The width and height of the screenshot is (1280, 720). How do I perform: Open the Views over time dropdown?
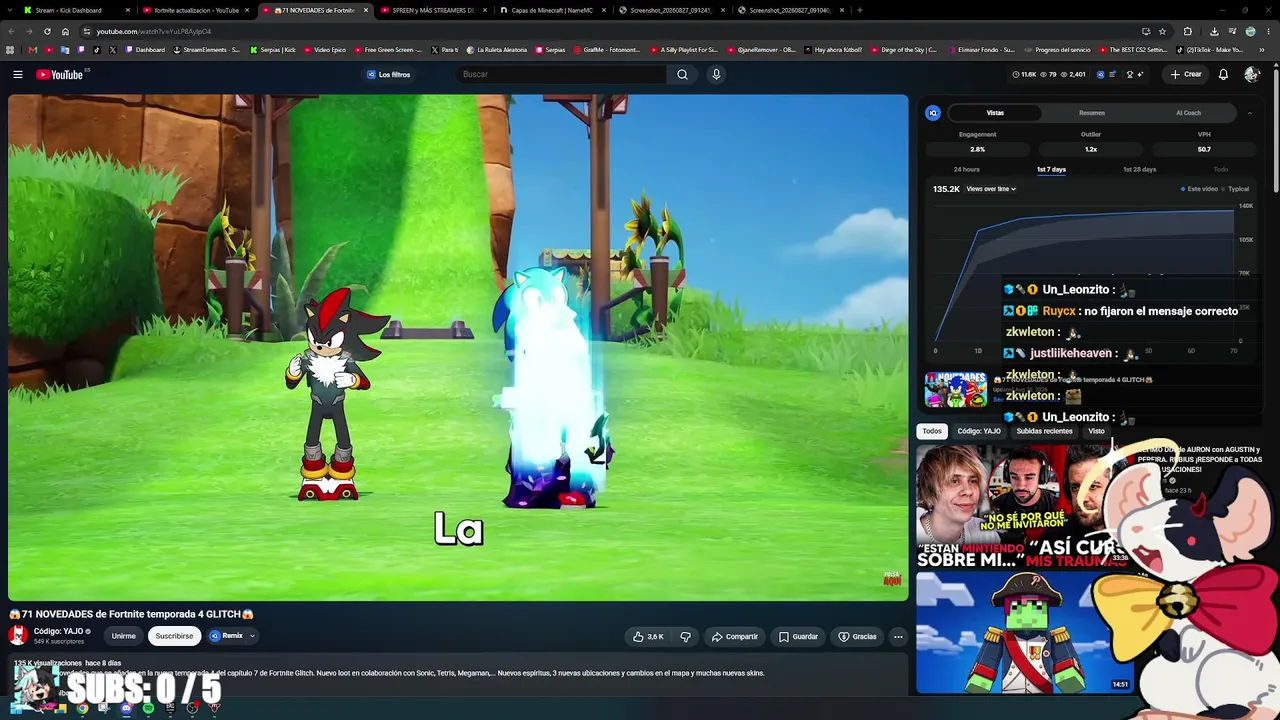point(991,189)
